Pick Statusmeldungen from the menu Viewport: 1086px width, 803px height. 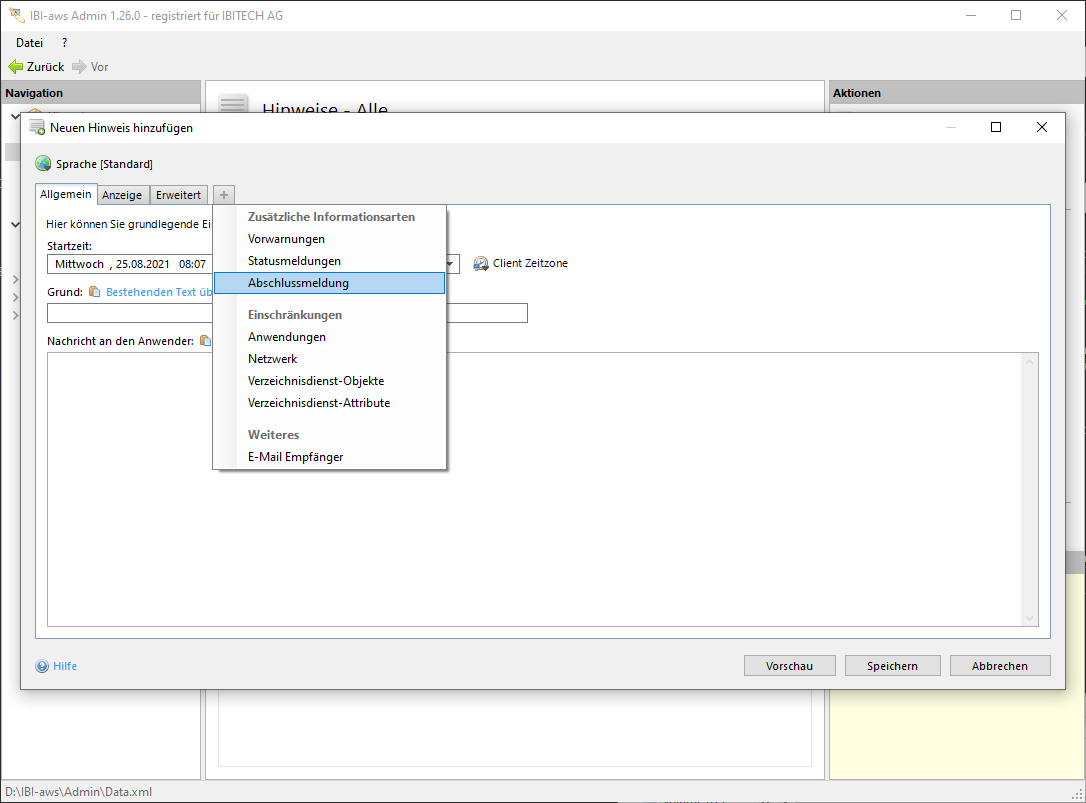(x=294, y=261)
